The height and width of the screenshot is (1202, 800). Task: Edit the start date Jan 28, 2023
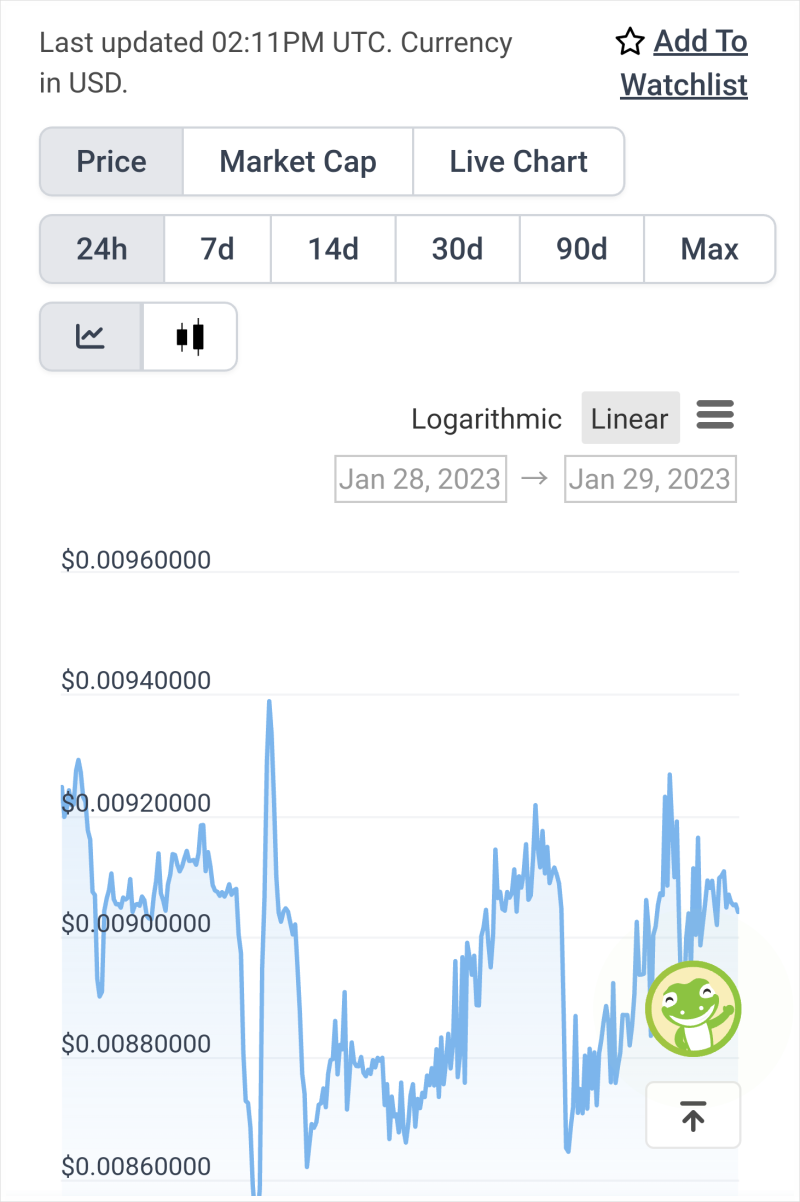click(x=420, y=479)
